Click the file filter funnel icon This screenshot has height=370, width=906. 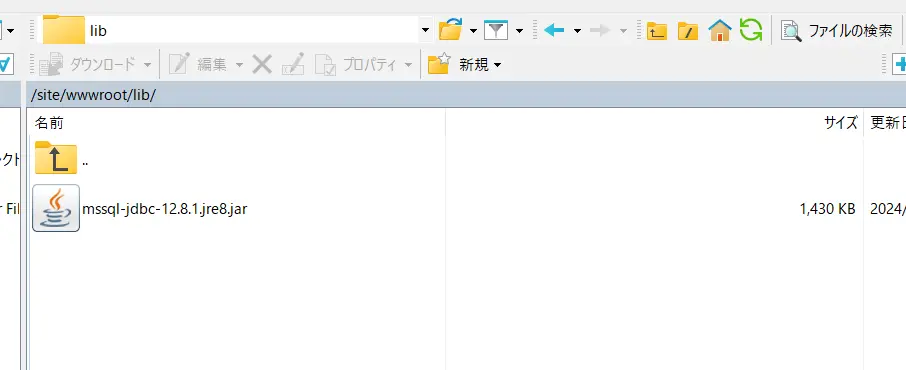(496, 30)
